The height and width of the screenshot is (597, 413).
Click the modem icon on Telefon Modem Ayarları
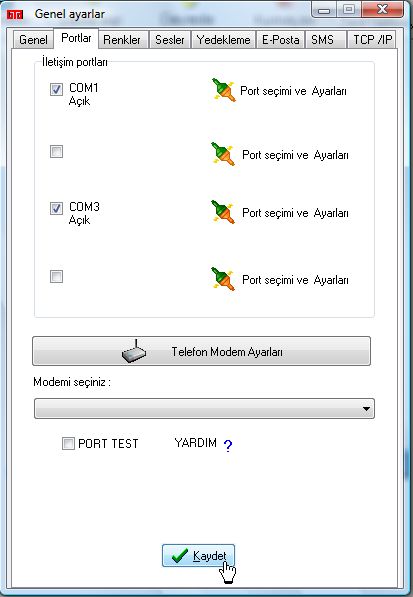(134, 351)
